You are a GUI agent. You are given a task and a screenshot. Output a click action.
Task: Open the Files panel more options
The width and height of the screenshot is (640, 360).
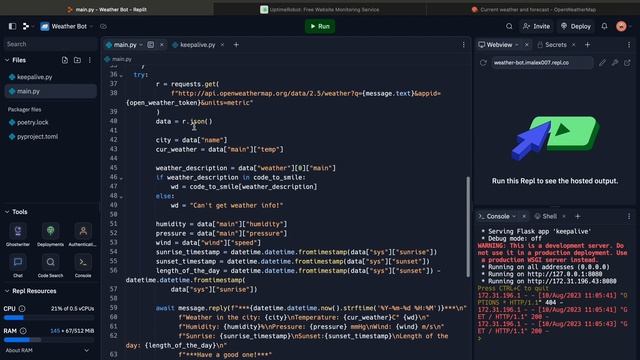coord(90,60)
